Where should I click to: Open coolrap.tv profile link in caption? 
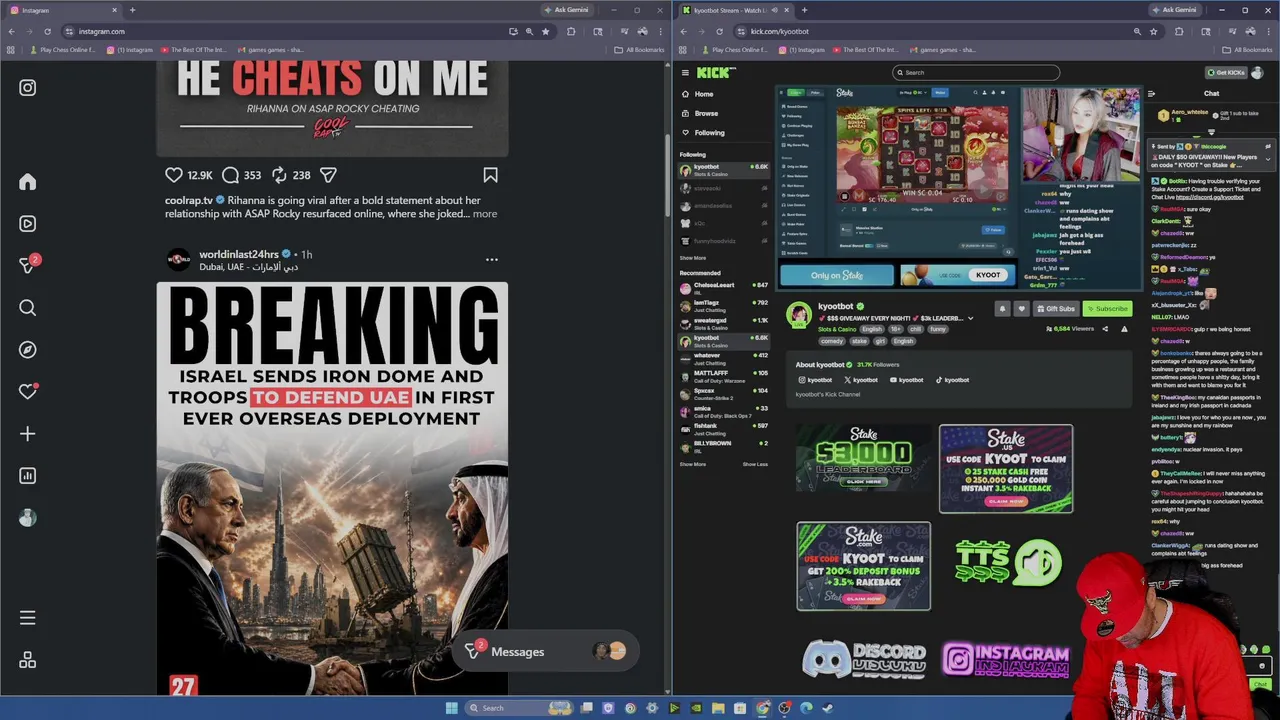[189, 200]
